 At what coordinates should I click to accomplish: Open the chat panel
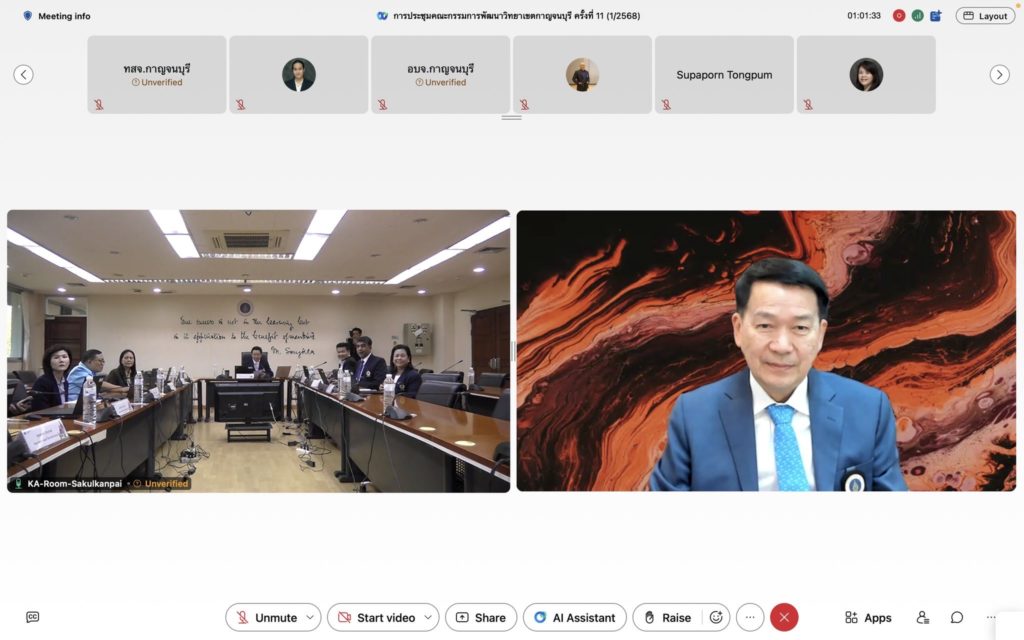click(x=957, y=617)
